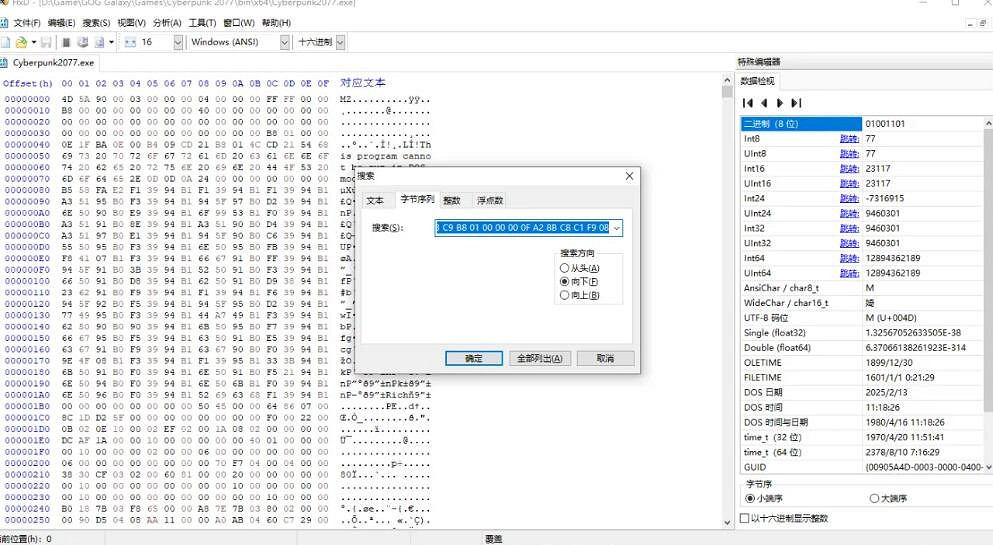Open a file using the folder icon
This screenshot has width=993, height=545.
21,42
